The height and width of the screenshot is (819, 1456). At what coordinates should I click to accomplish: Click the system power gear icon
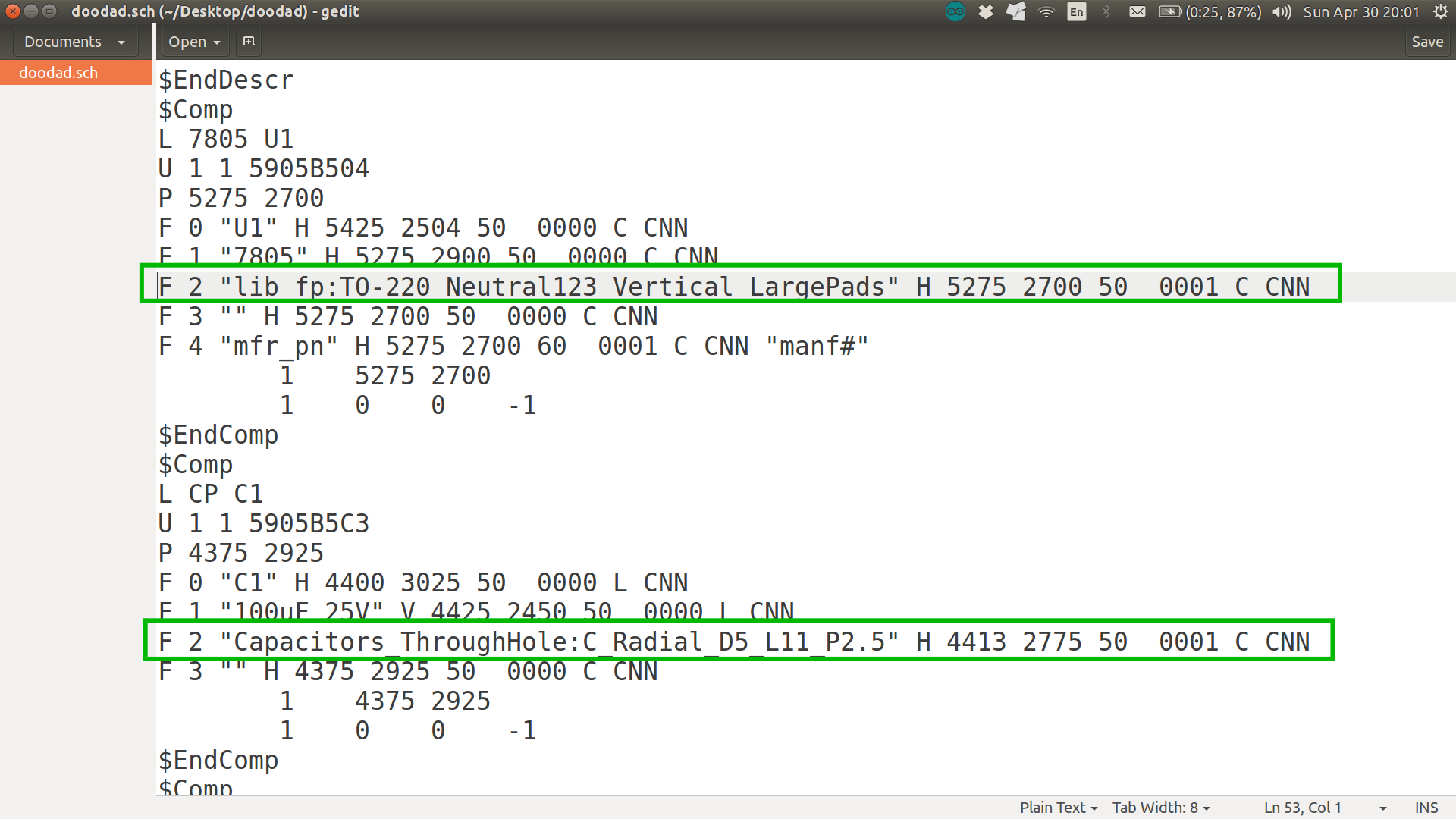[x=1440, y=11]
